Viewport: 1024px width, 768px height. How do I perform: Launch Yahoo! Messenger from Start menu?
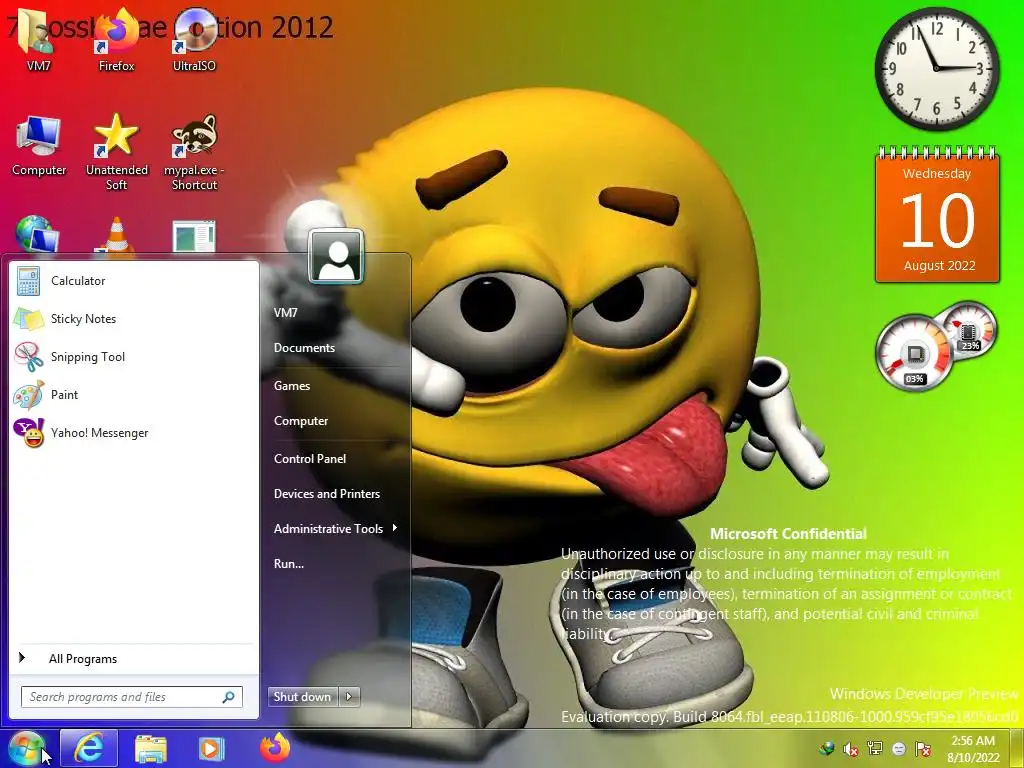134,432
